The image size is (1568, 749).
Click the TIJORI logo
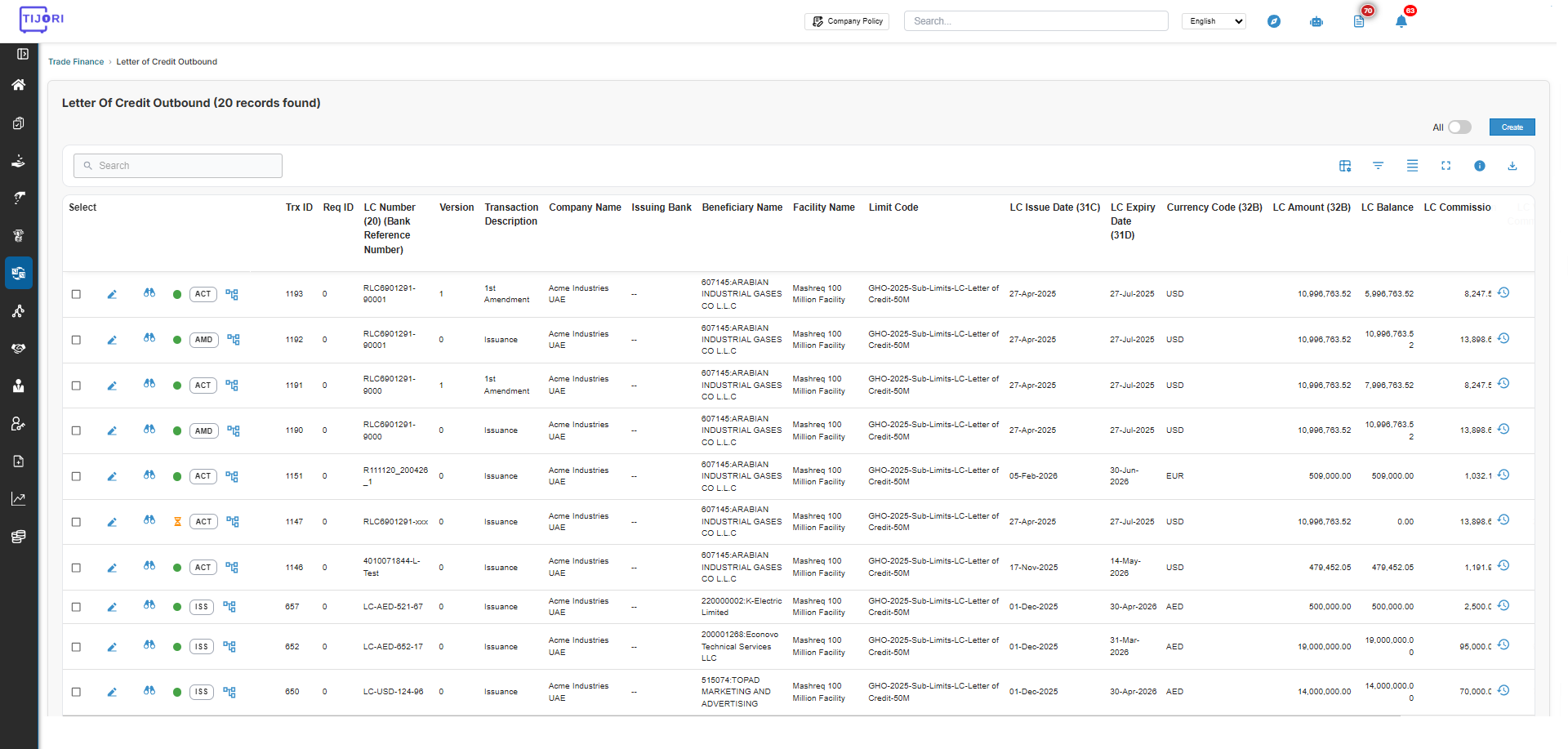pos(42,19)
